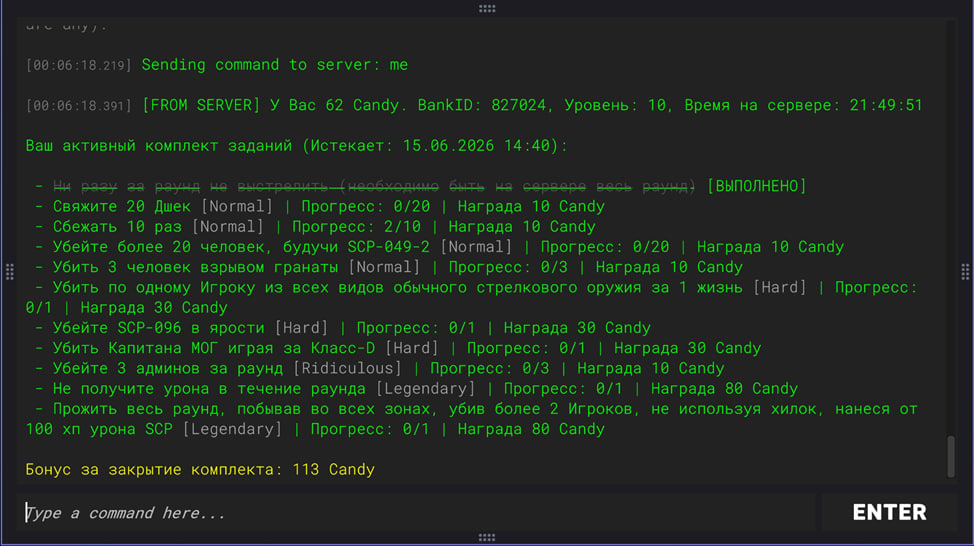
Task: Click the 'Не получите урона' task line
Action: (x=416, y=388)
